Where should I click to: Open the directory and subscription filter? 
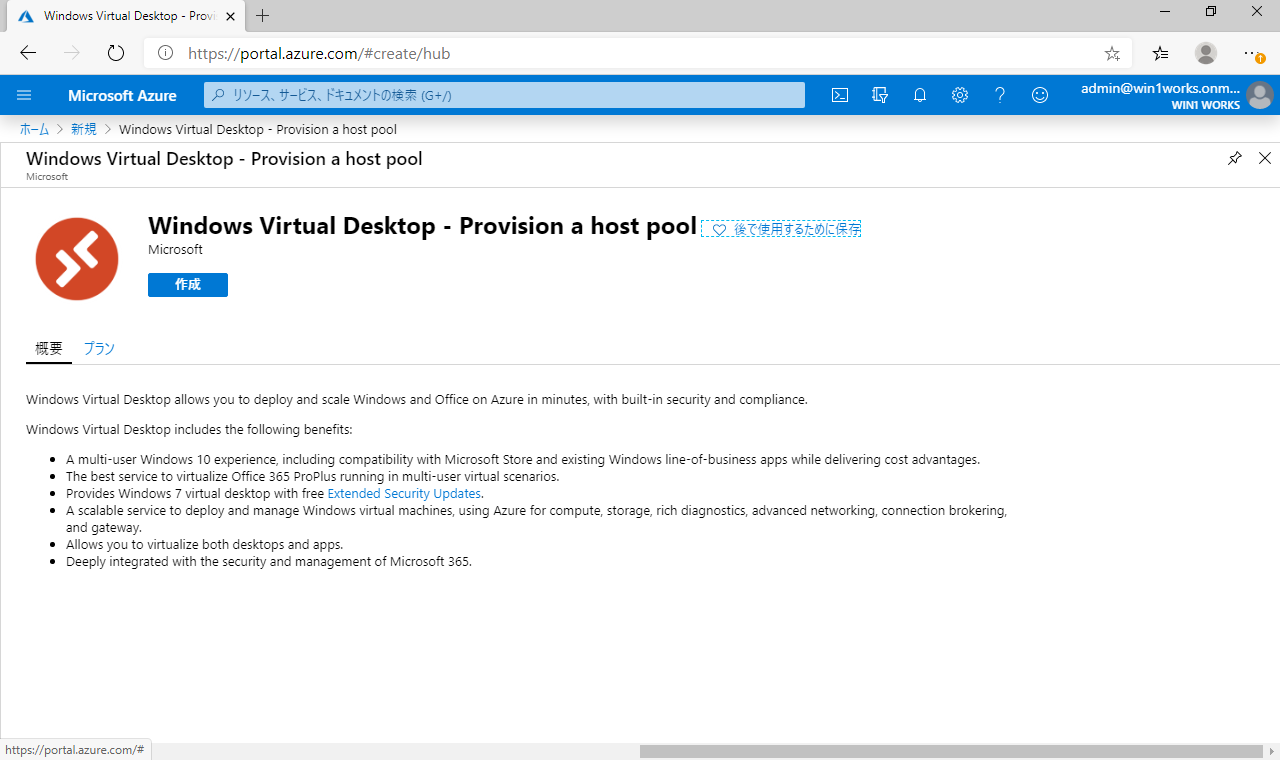880,95
